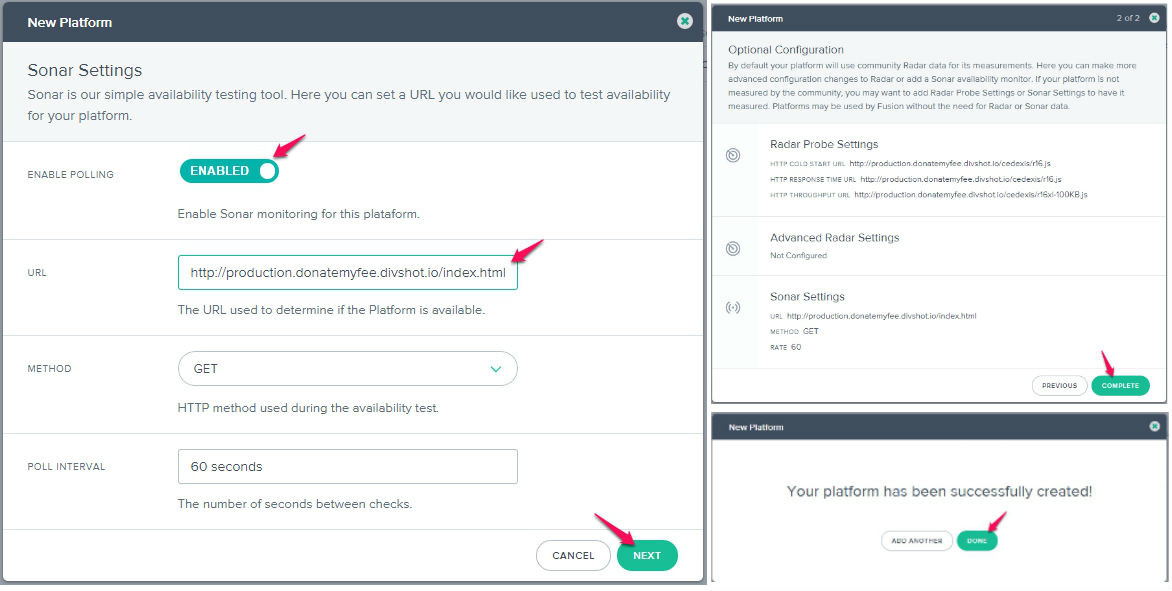
Task: Open the Radar Probe Settings heading
Action: (824, 144)
